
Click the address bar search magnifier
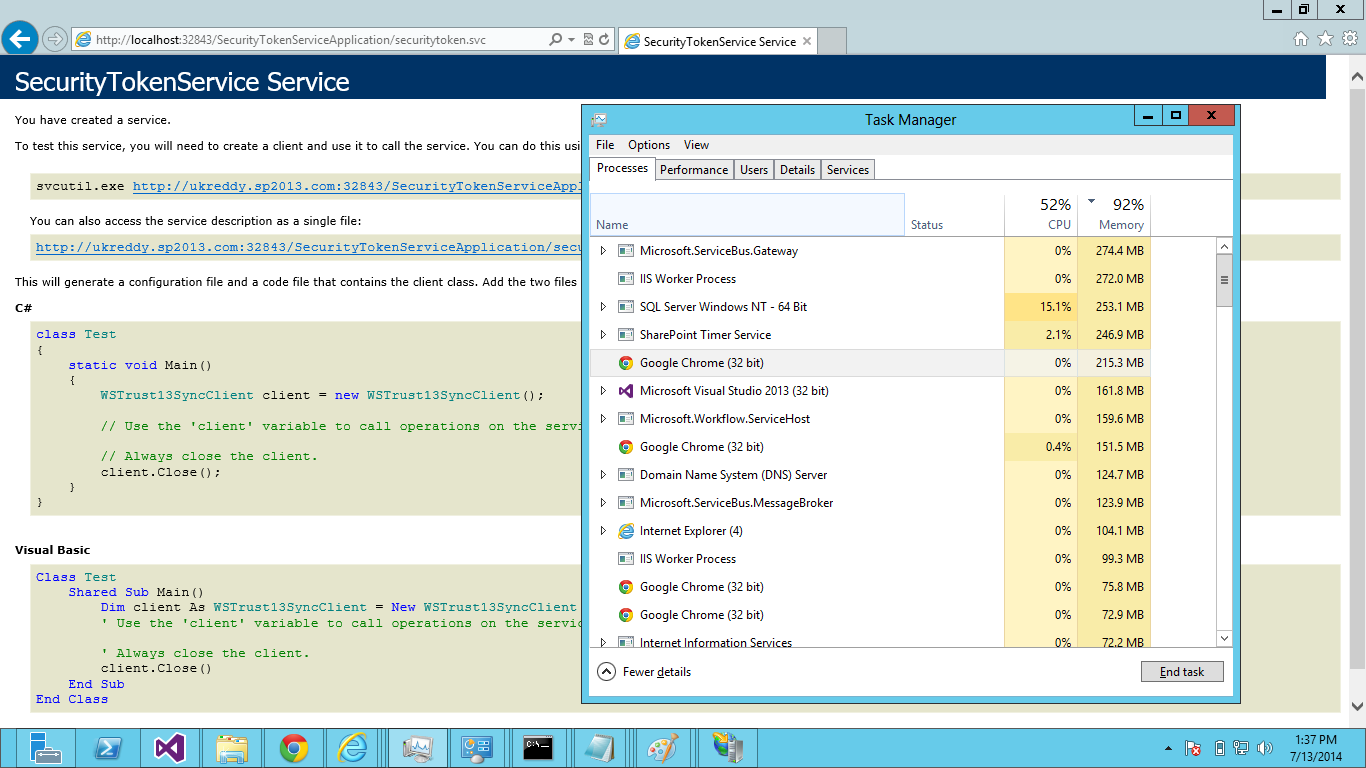pyautogui.click(x=556, y=40)
